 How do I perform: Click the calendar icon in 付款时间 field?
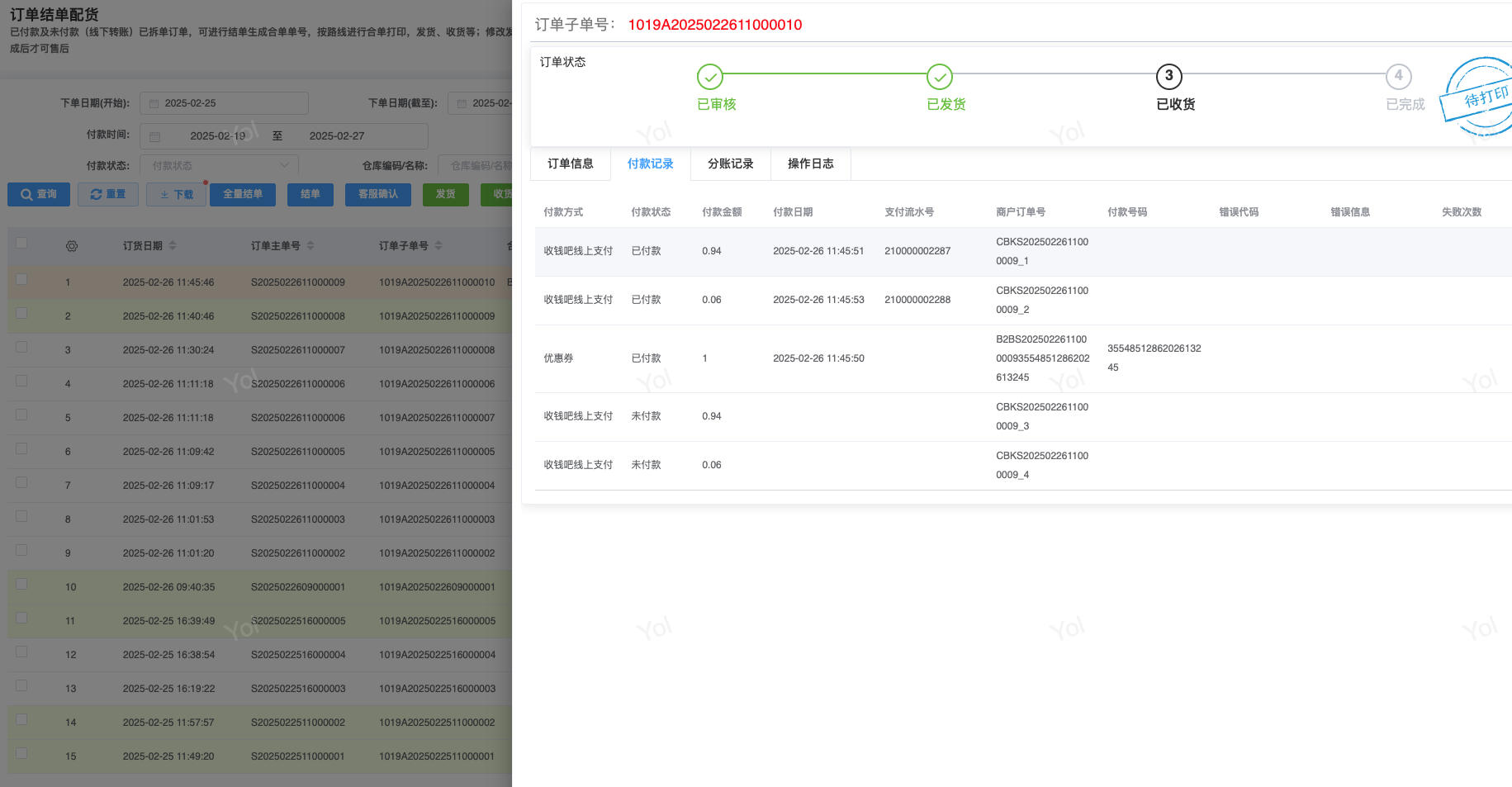(x=154, y=136)
